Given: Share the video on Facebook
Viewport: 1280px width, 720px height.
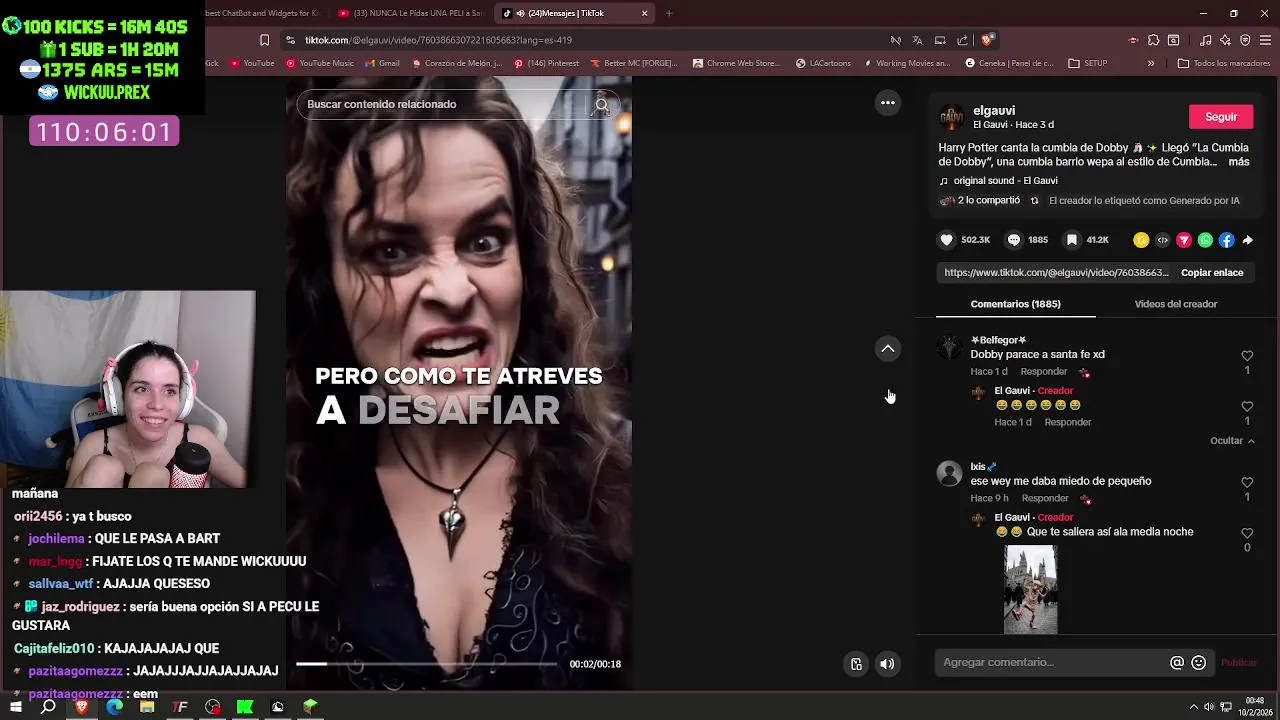Looking at the screenshot, I should [x=1226, y=240].
